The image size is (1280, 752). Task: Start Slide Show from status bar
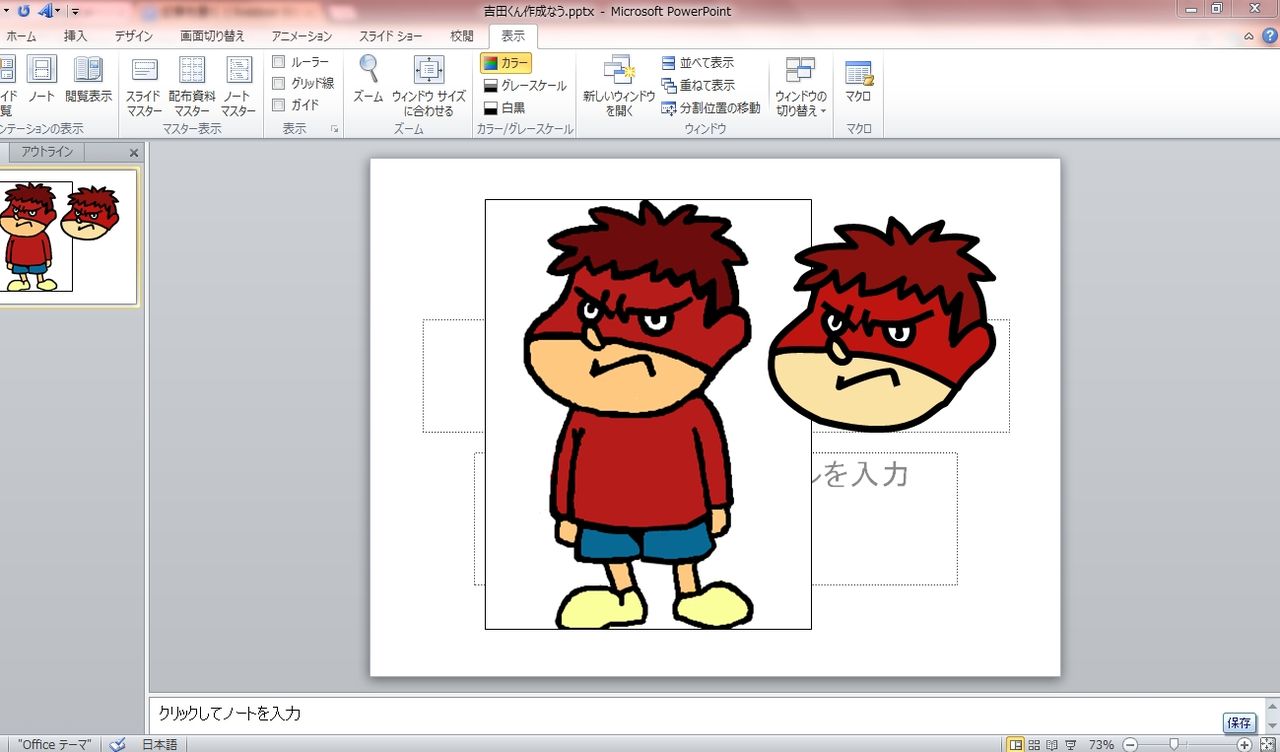coord(1069,745)
